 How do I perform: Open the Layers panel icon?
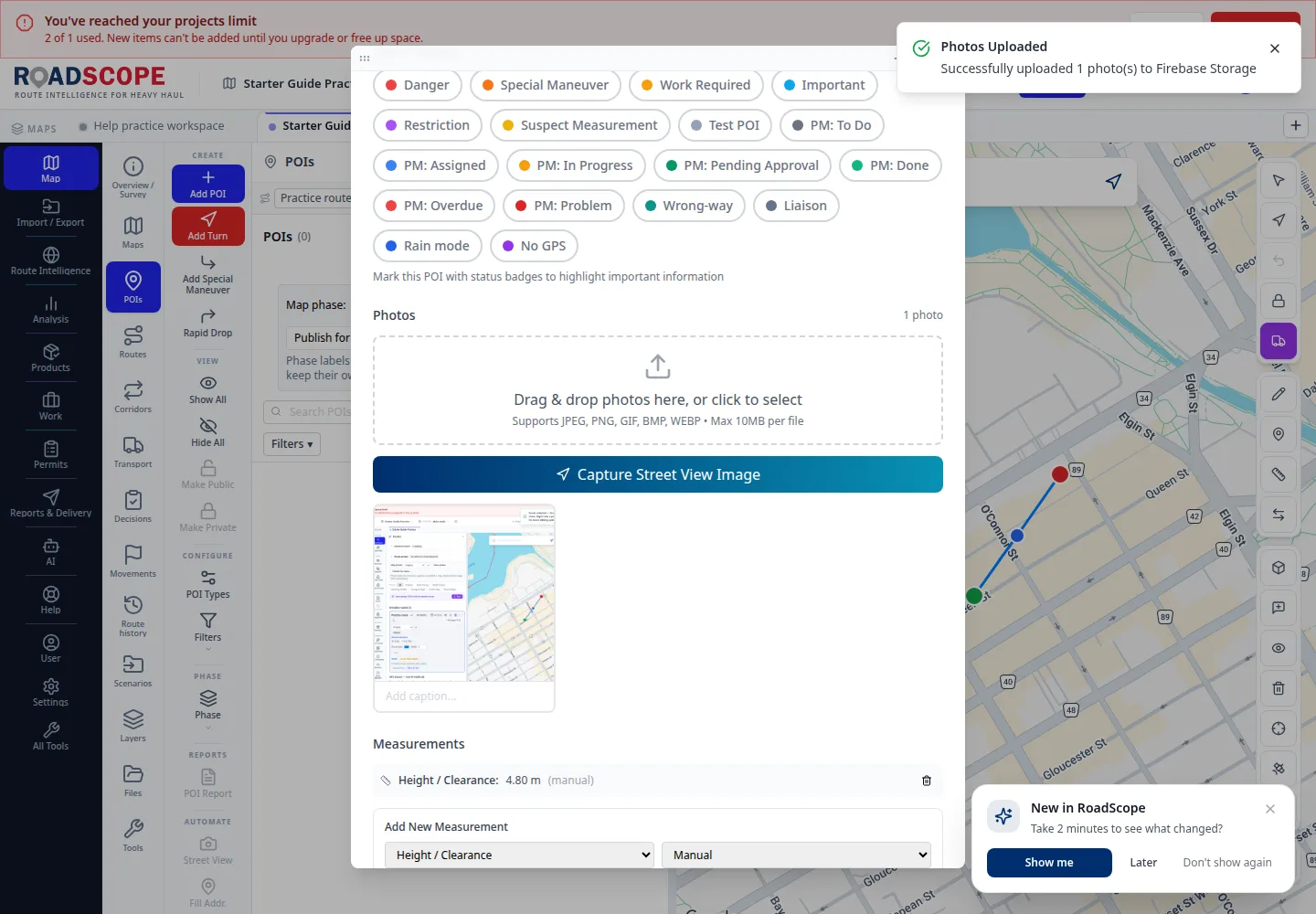coord(133,726)
